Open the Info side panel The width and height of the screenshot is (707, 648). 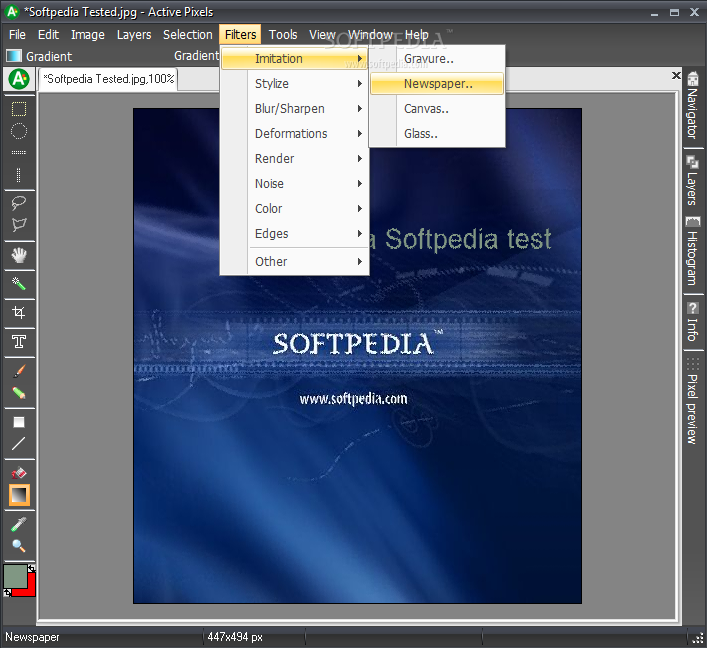pos(692,321)
